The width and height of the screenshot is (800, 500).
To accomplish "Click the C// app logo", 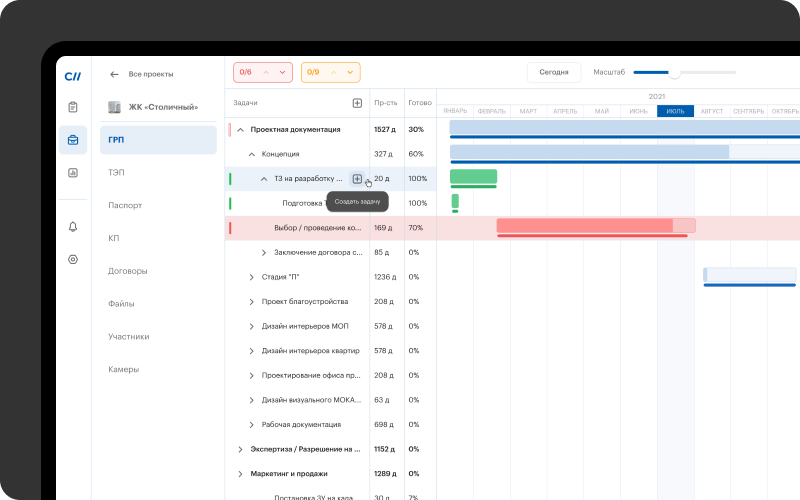I will 72,77.
